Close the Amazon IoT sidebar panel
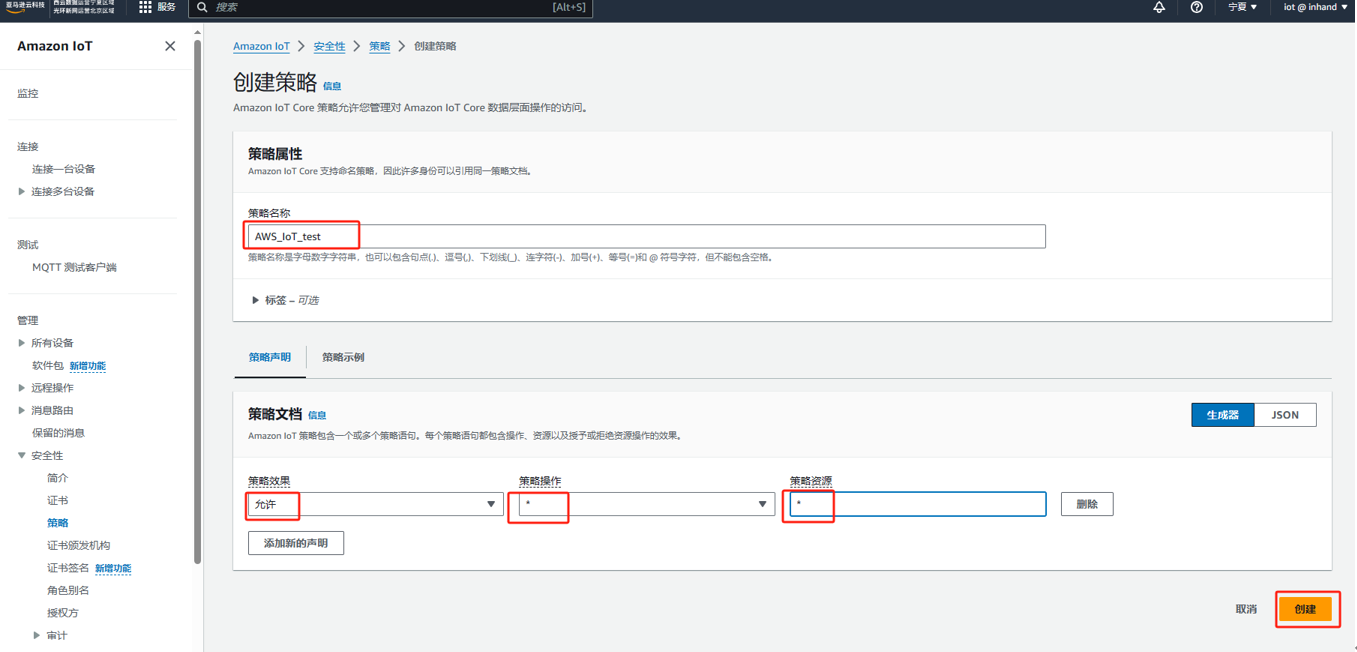 click(x=170, y=46)
